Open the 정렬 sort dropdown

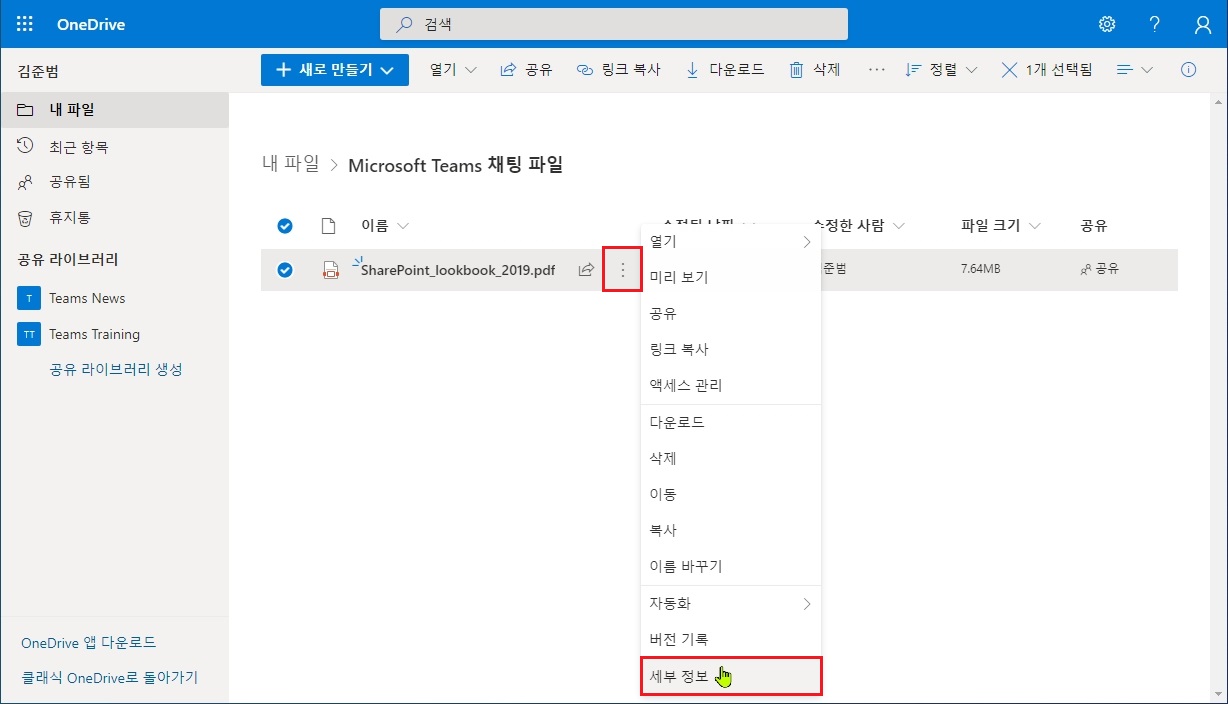941,70
